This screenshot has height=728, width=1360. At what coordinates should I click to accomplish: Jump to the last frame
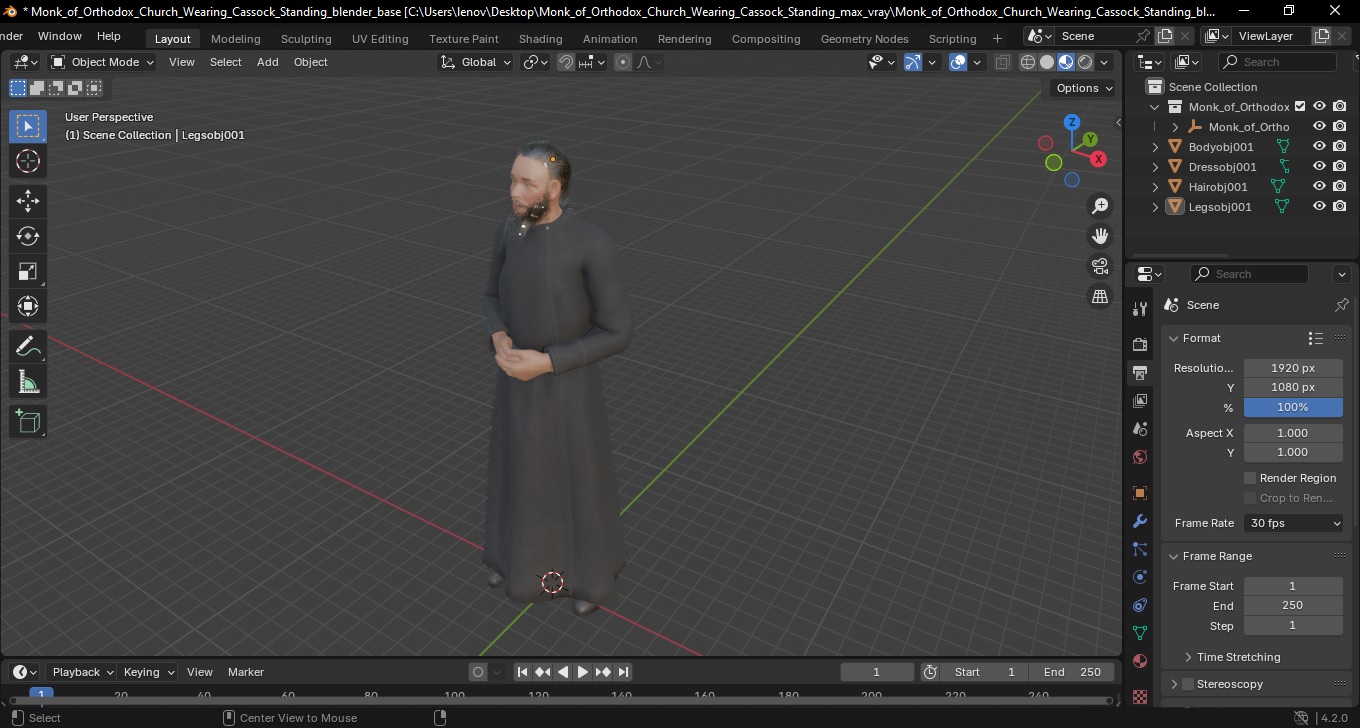point(623,672)
